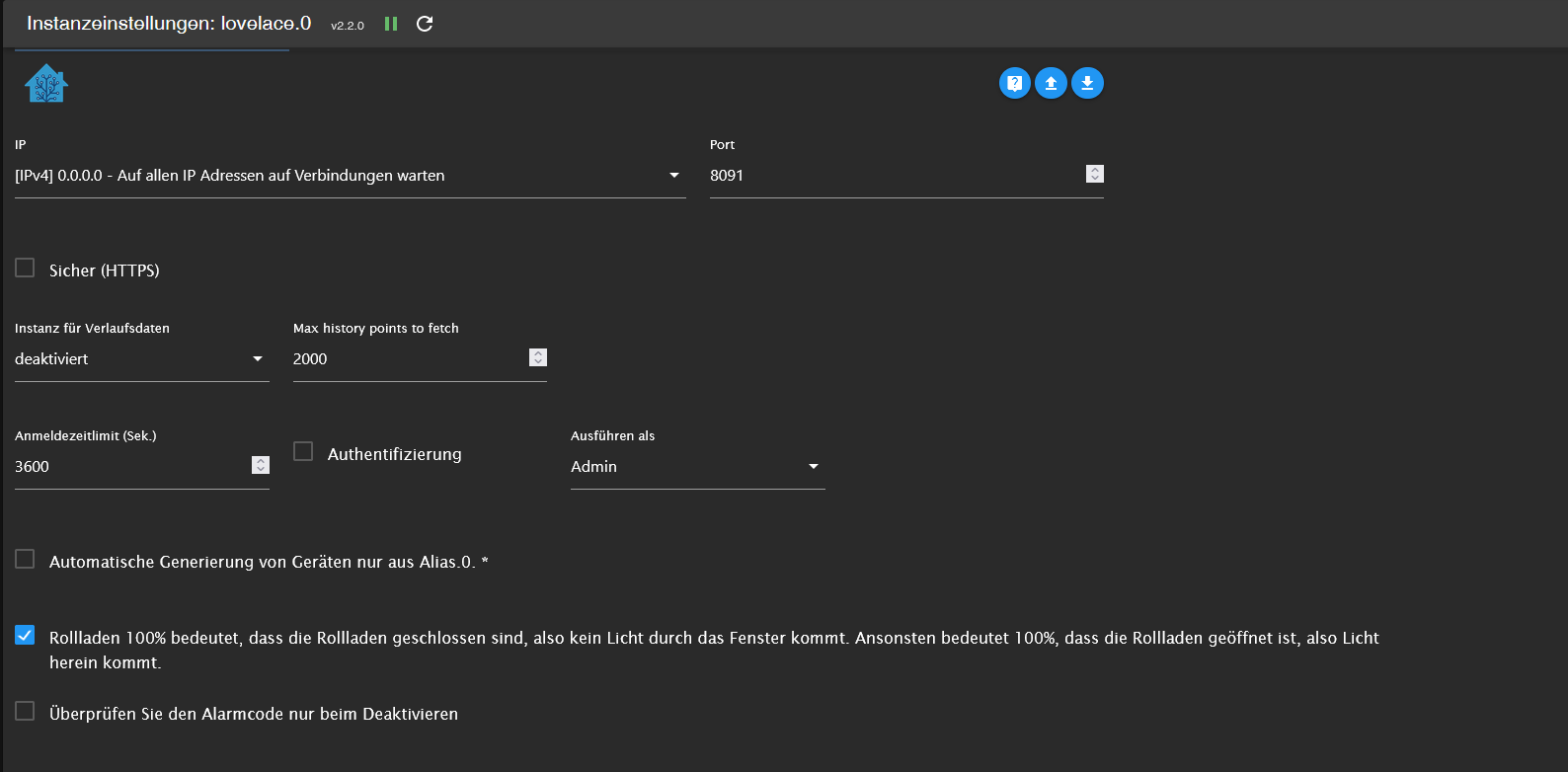This screenshot has height=772, width=1568.
Task: Adjust Max history points spinner
Action: pos(537,357)
